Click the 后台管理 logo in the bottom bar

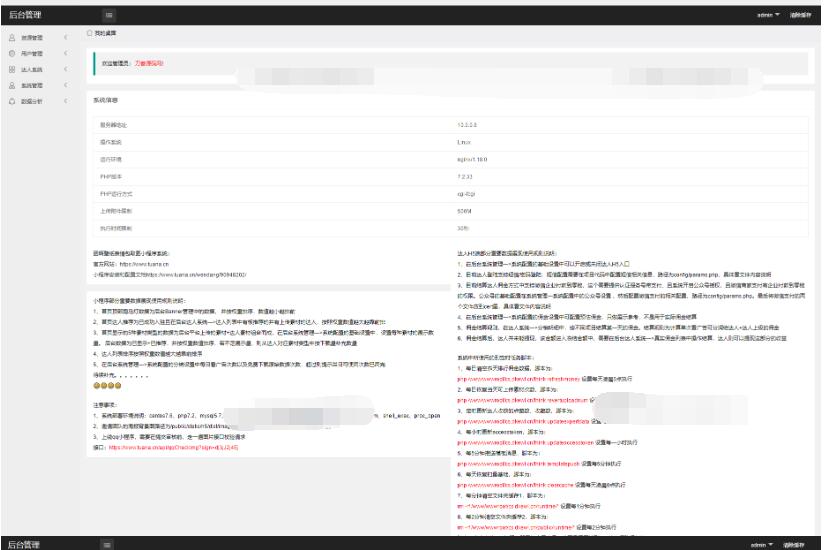(x=24, y=545)
